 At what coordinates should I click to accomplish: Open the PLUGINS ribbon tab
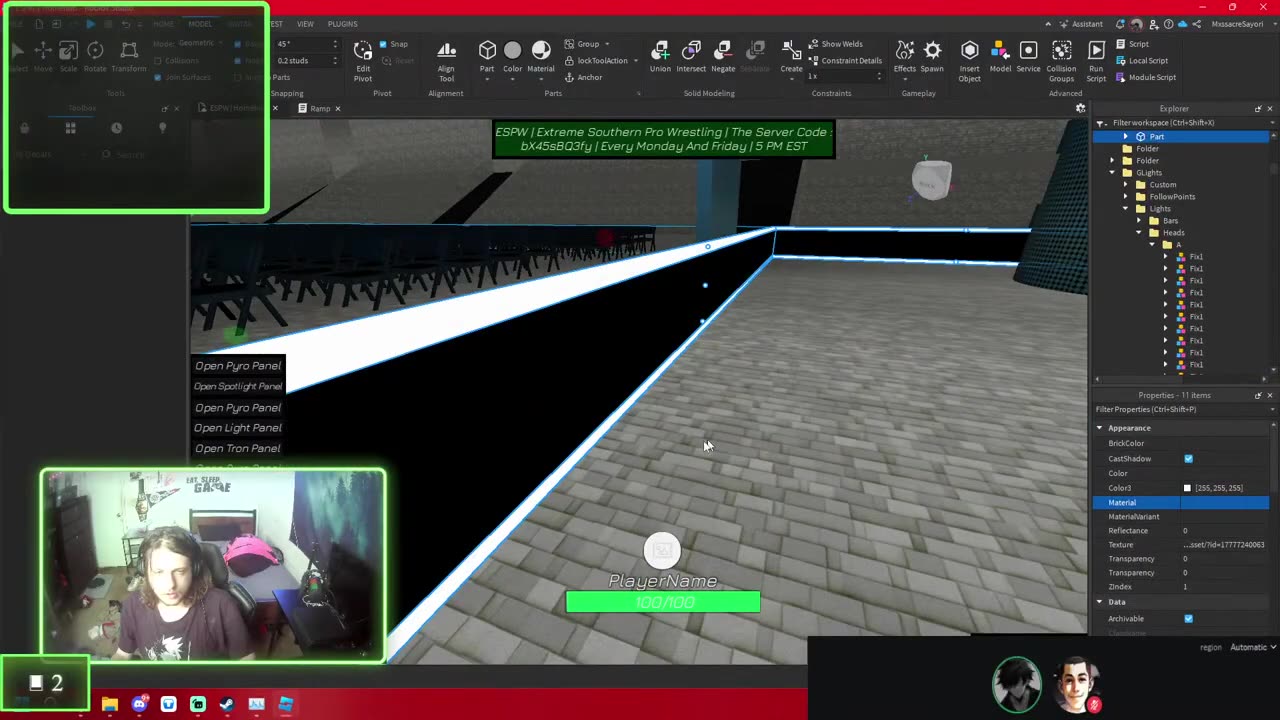(342, 24)
